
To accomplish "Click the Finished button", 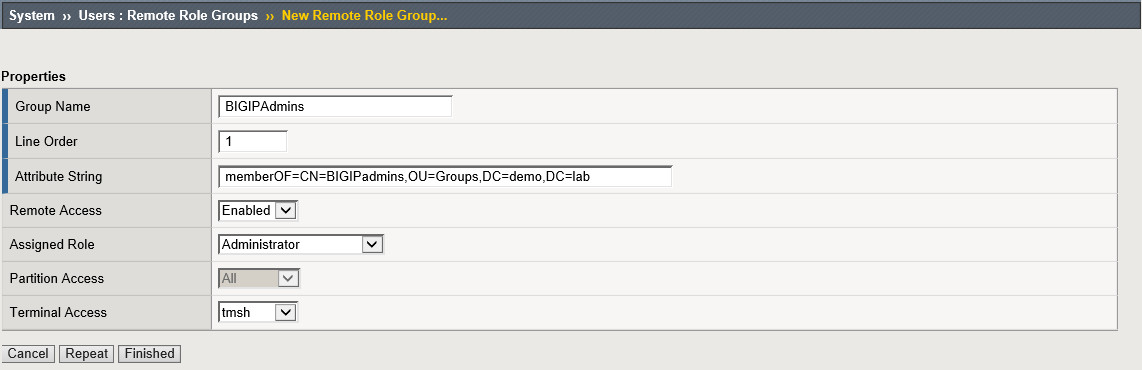I will (149, 354).
